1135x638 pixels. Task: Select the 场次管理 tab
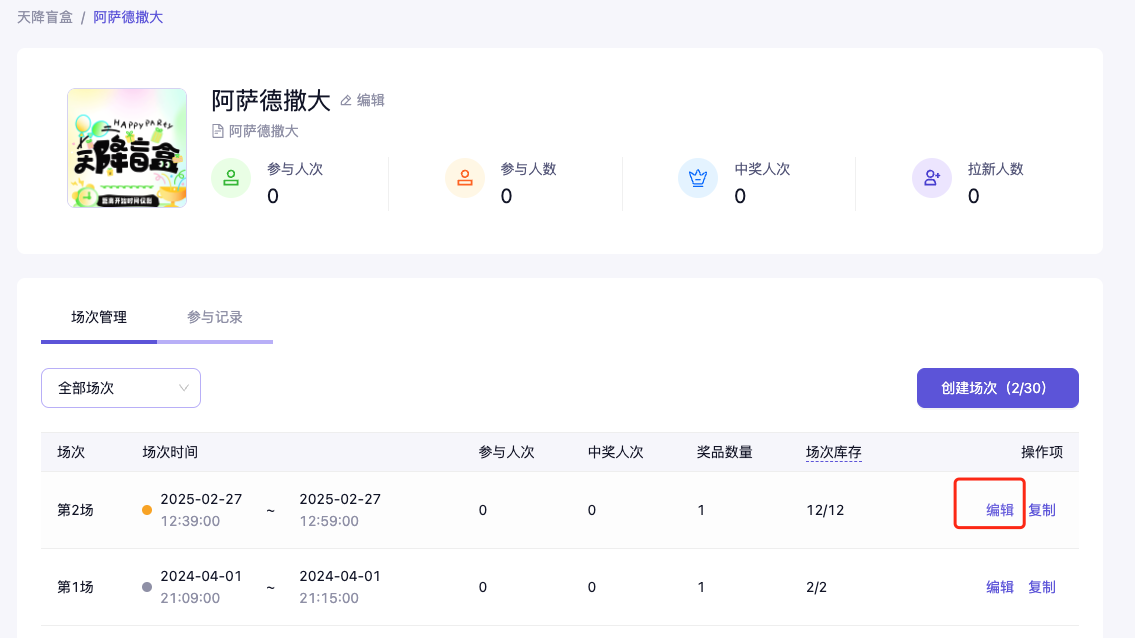[x=99, y=317]
